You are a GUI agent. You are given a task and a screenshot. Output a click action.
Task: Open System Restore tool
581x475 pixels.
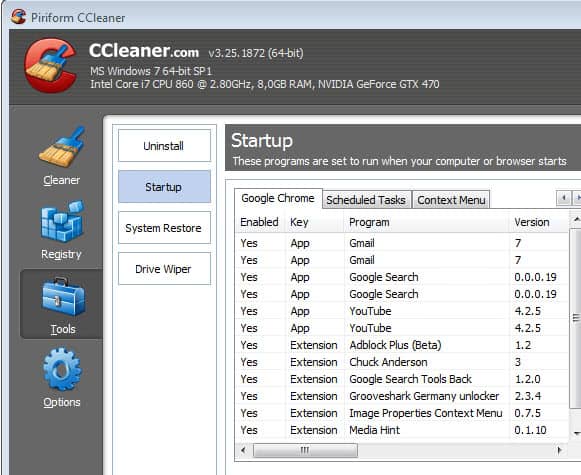click(164, 227)
